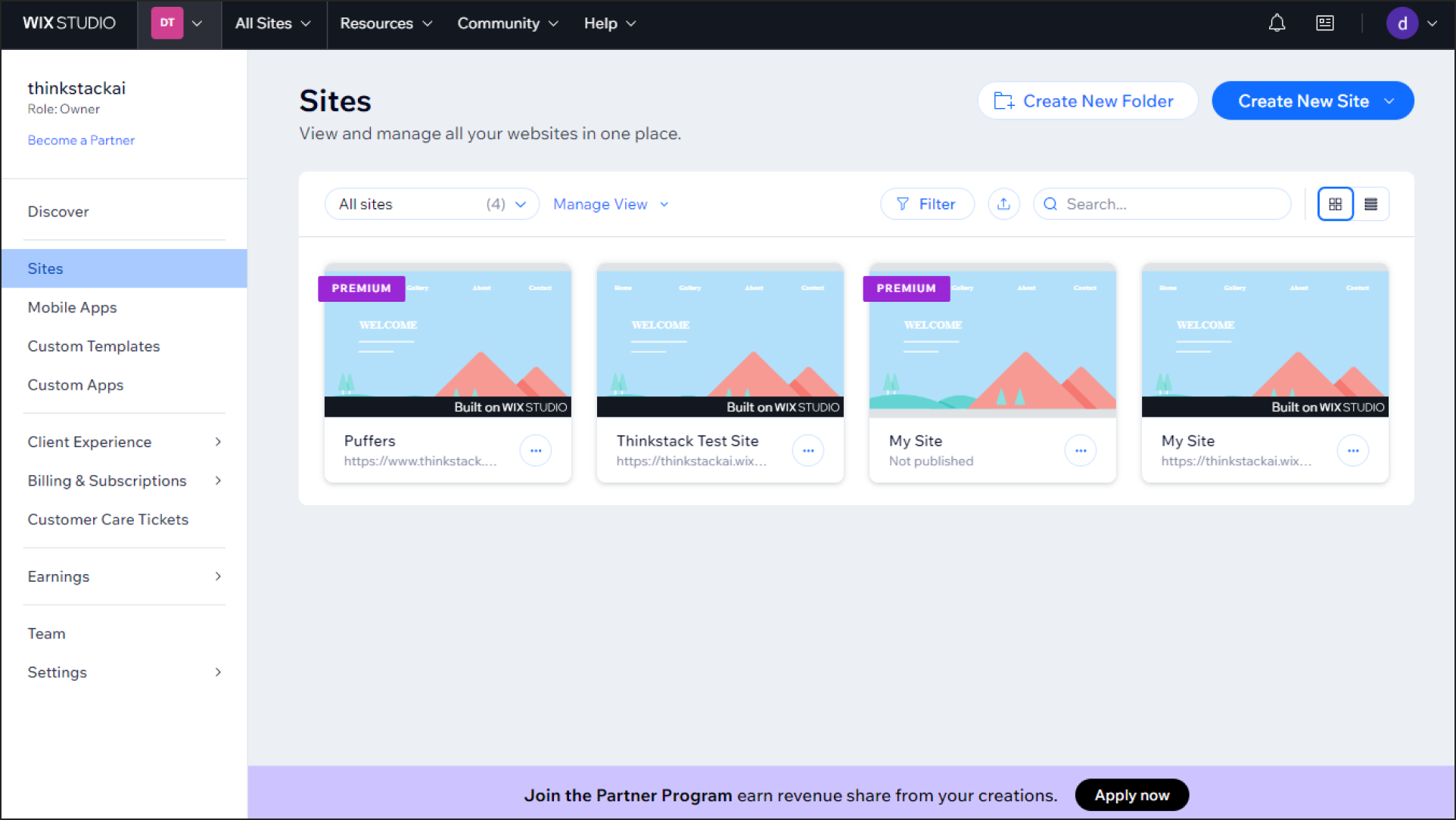
Task: Expand the Create New Site dropdown arrow
Action: (x=1390, y=100)
